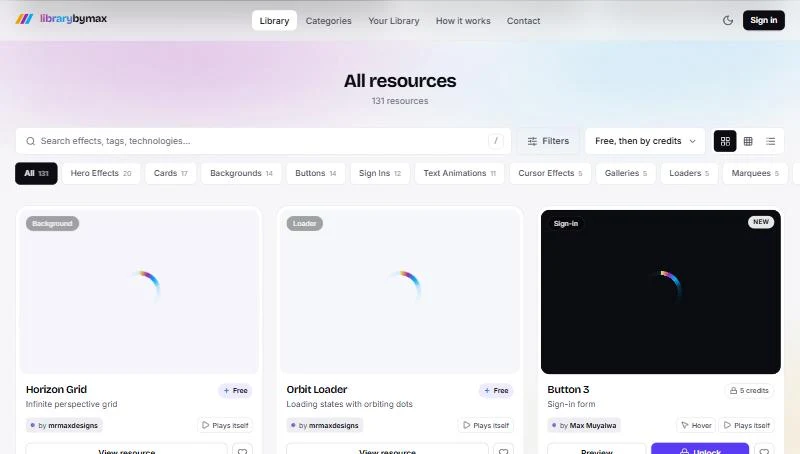Click the Loader tag on Orbit Loader
Screen dimensions: 800x454
coord(305,223)
